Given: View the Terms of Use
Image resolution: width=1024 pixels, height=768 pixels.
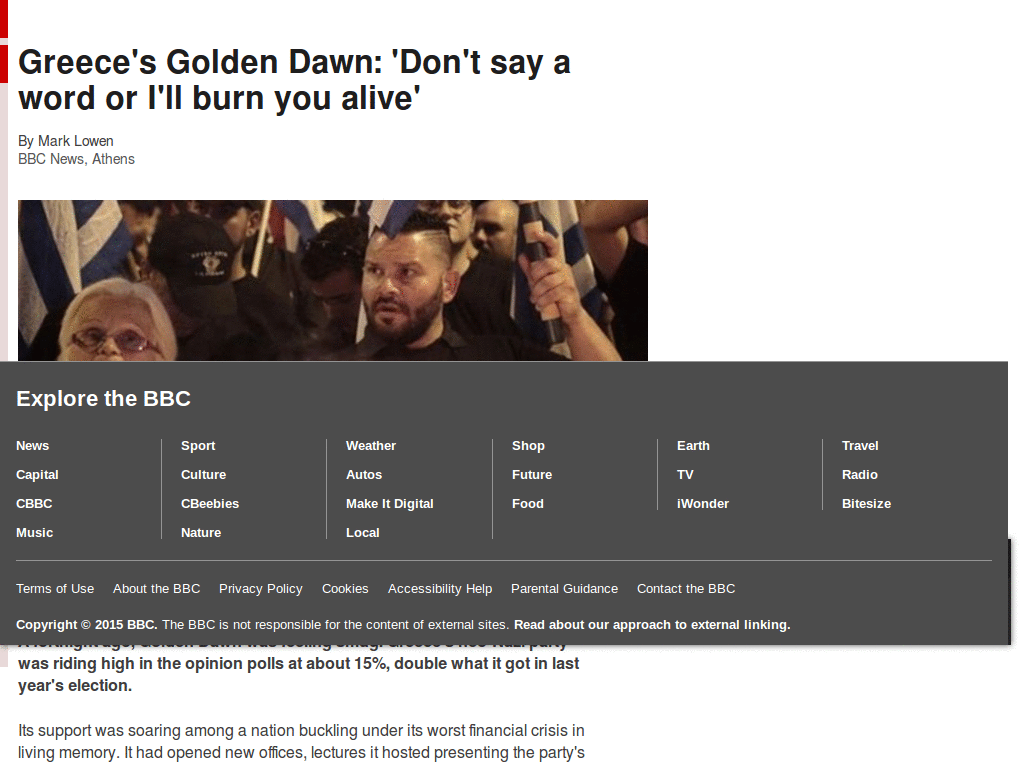Looking at the screenshot, I should tap(55, 589).
